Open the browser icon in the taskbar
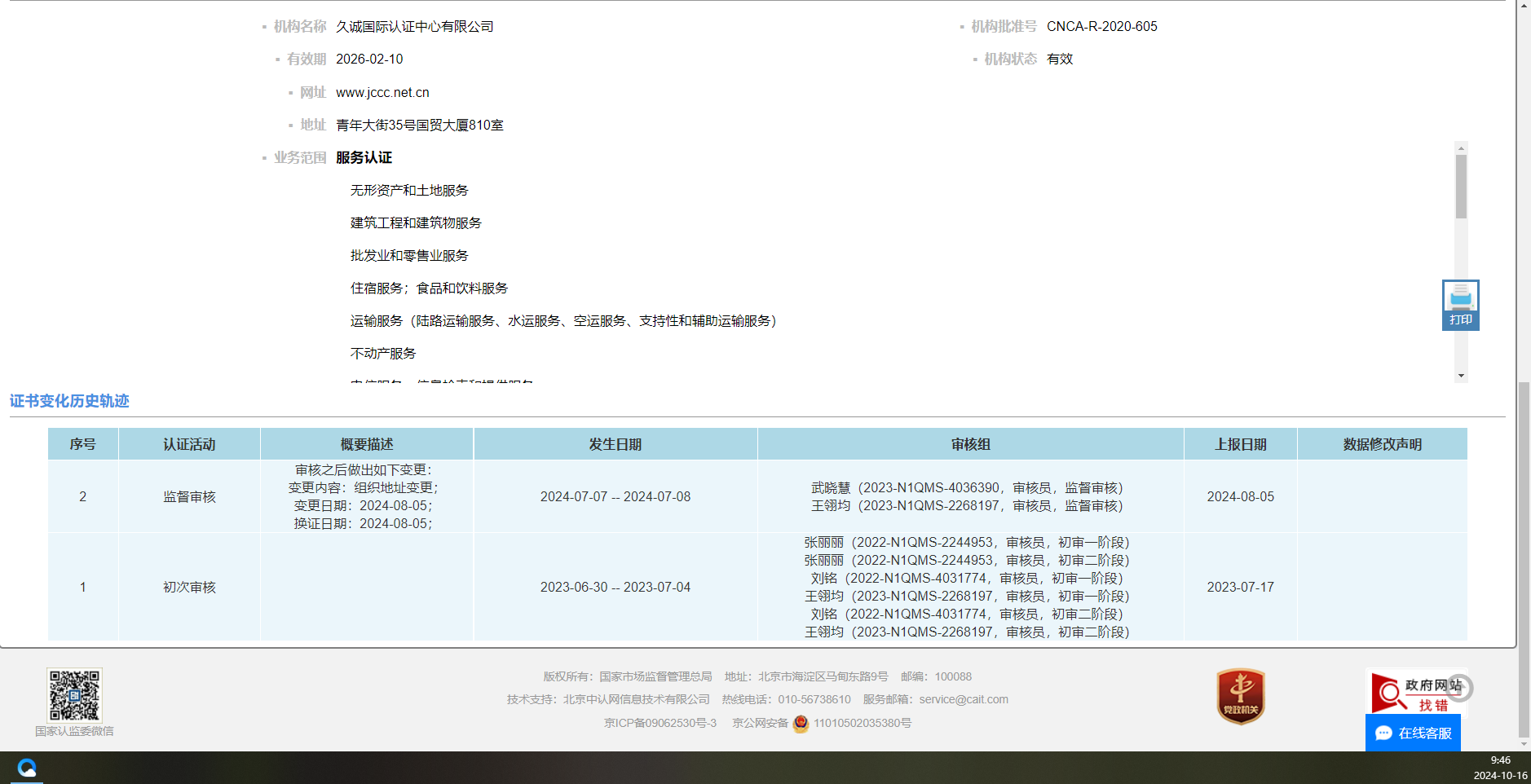 click(27, 768)
